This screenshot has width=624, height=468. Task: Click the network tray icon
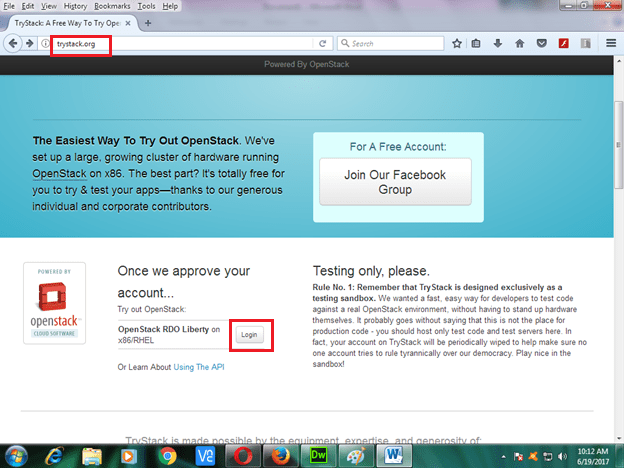coord(548,456)
